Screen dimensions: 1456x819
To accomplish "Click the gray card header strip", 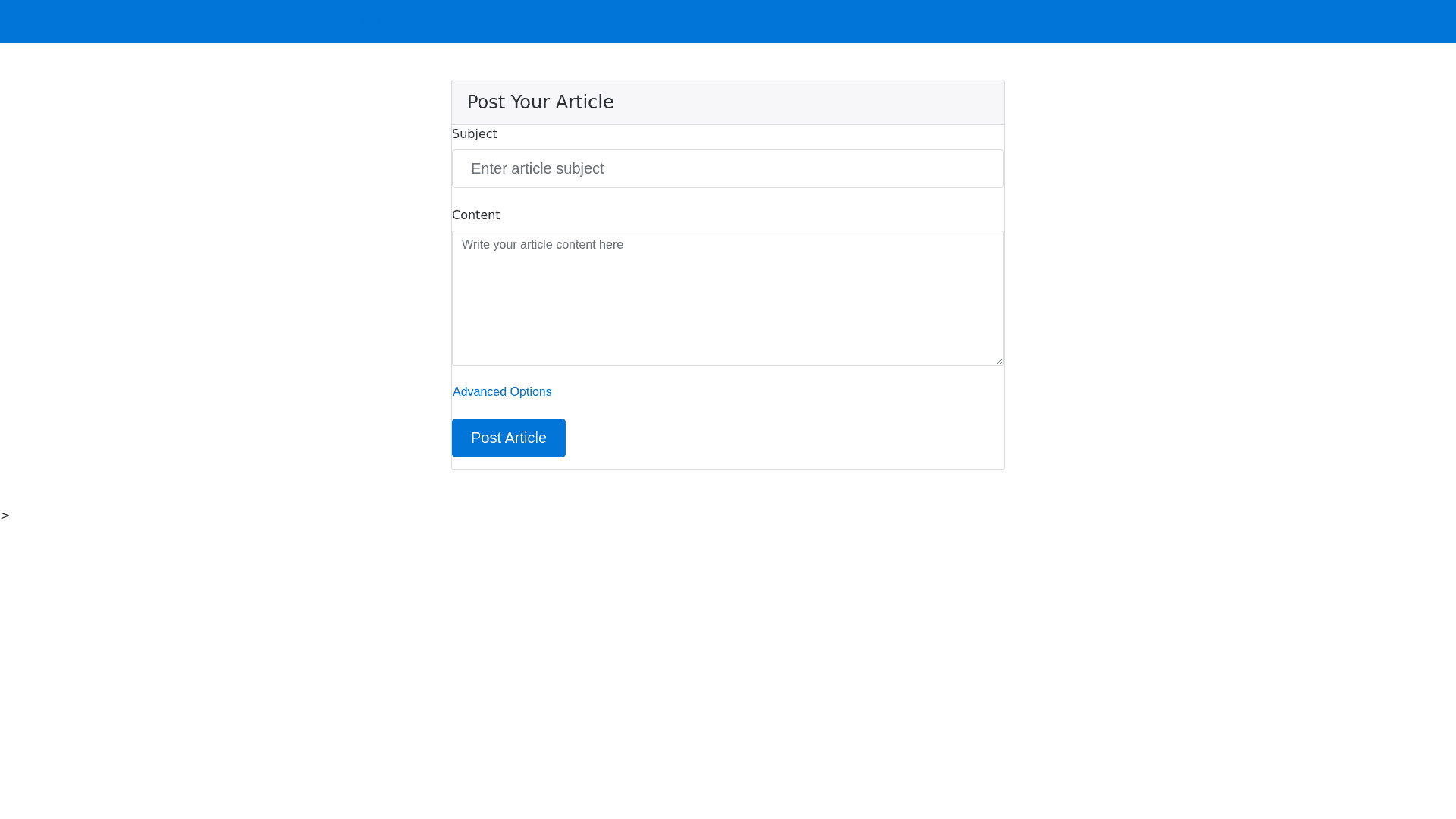I will click(834, 102).
